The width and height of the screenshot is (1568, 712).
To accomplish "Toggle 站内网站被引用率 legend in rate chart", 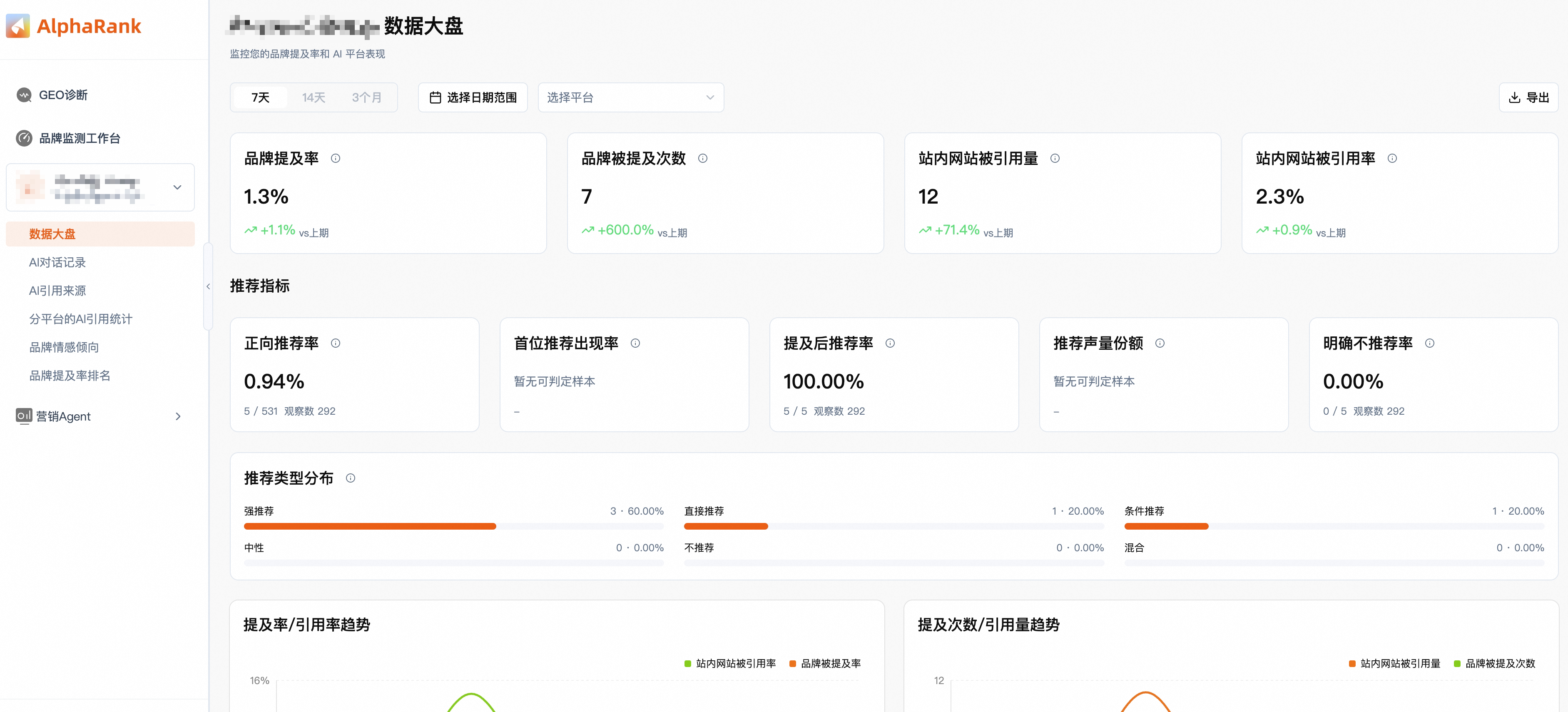I will coord(730,663).
